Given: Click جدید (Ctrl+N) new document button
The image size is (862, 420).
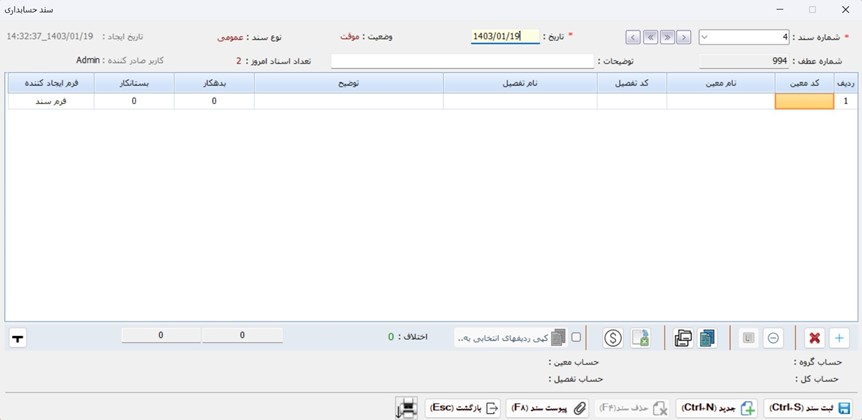Looking at the screenshot, I should (717, 408).
